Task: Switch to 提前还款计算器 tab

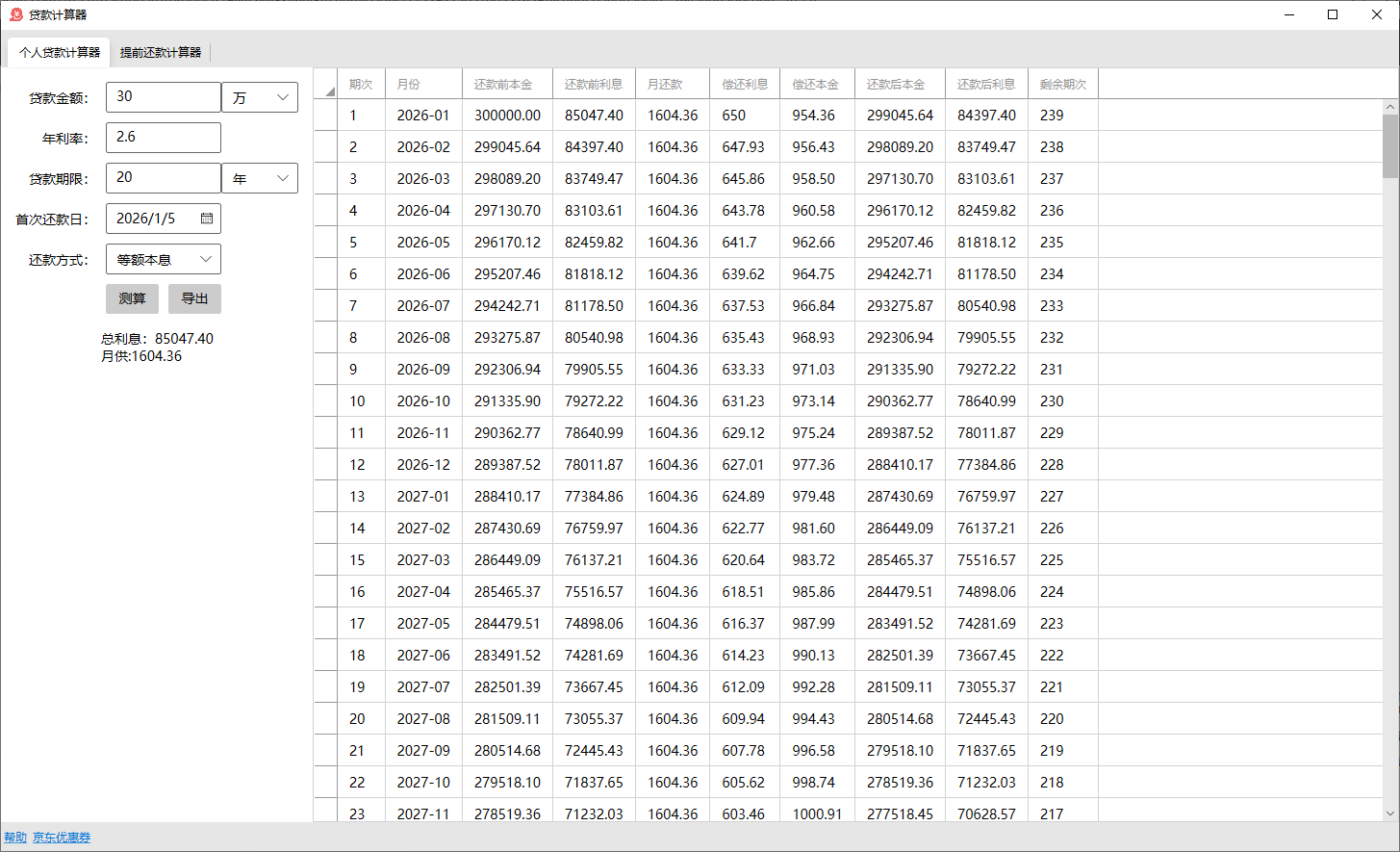Action: pos(161,52)
